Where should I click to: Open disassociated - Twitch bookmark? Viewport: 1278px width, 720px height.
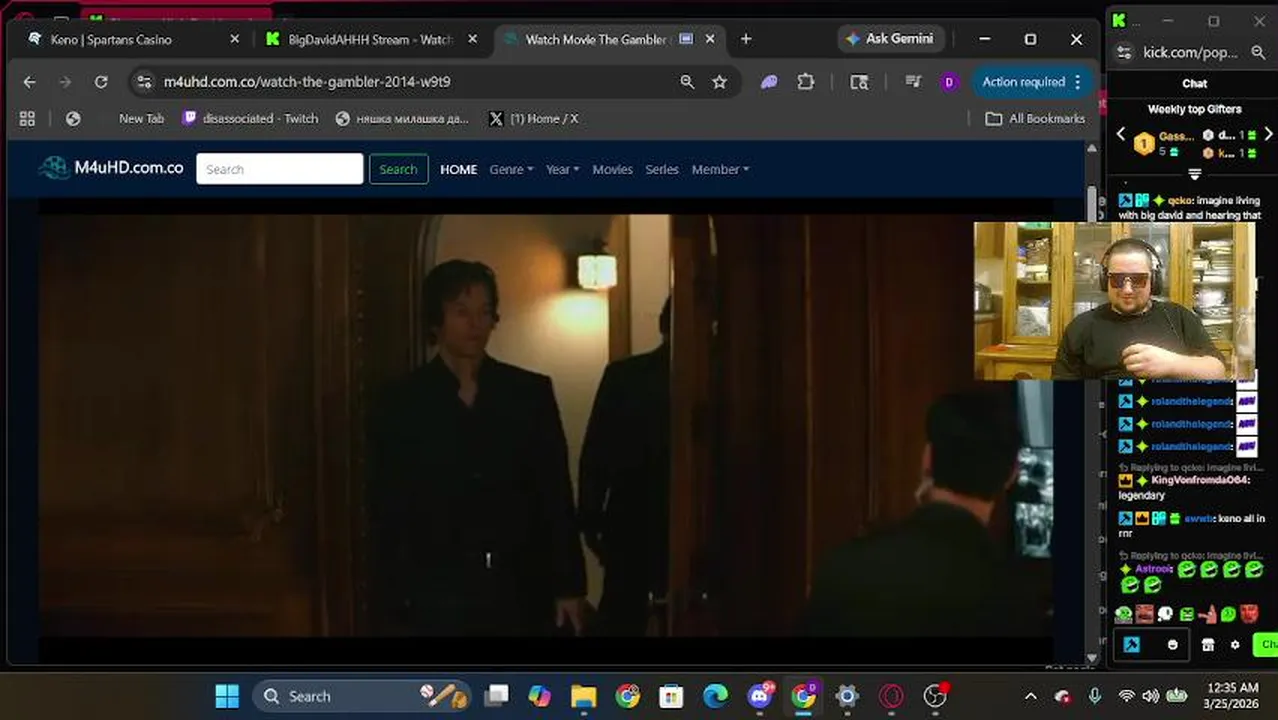coord(251,118)
